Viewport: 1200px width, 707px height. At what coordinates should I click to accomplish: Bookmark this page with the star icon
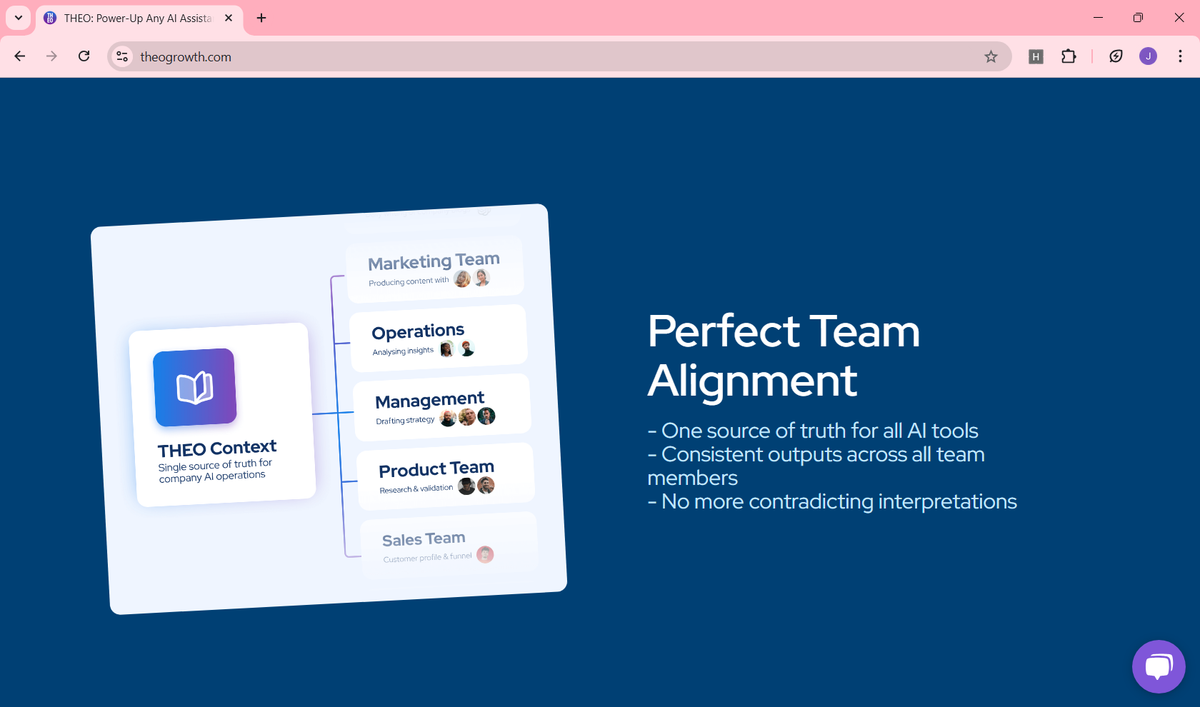(991, 57)
